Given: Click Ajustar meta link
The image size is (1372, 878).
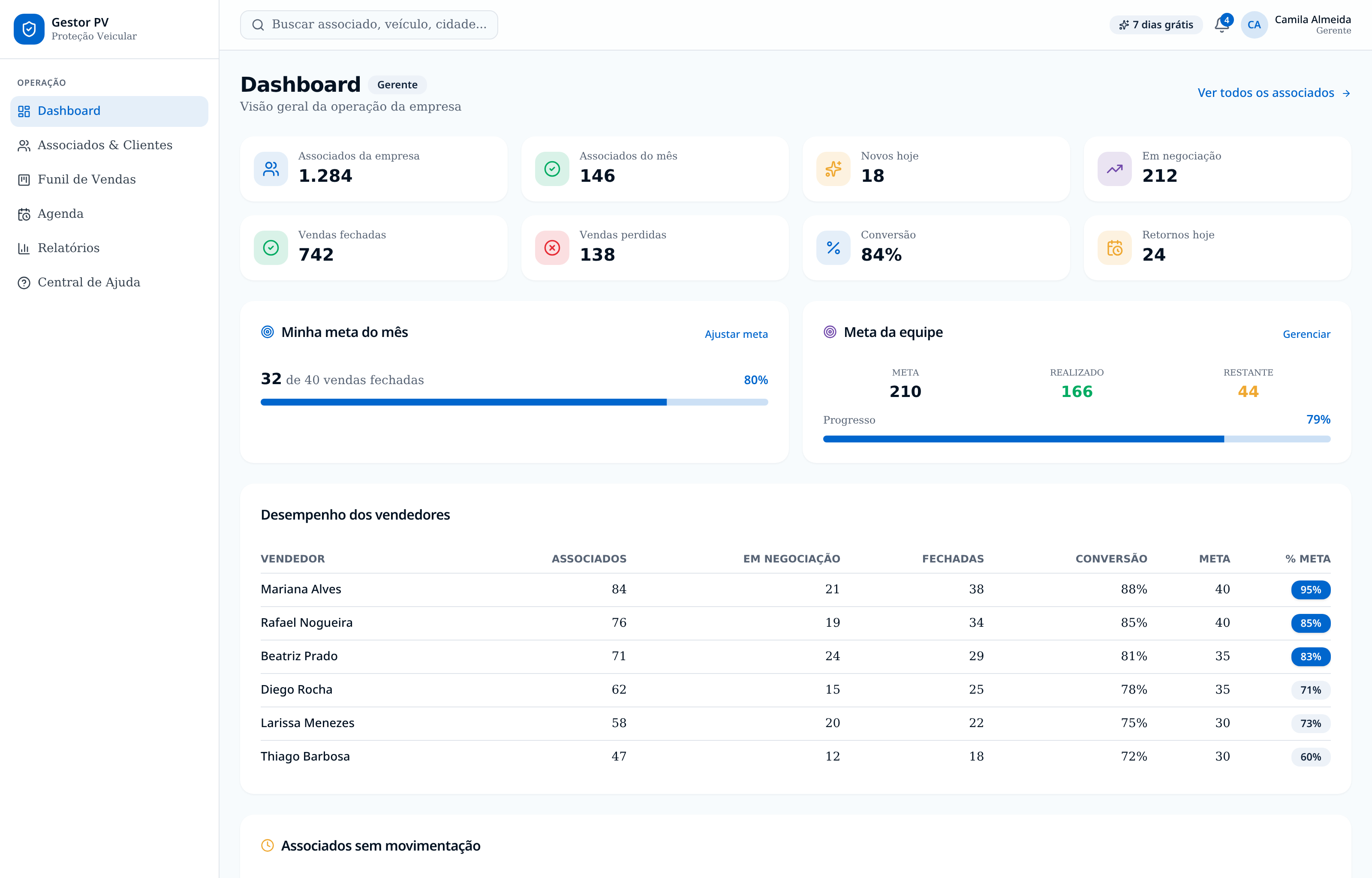Looking at the screenshot, I should click(x=736, y=334).
